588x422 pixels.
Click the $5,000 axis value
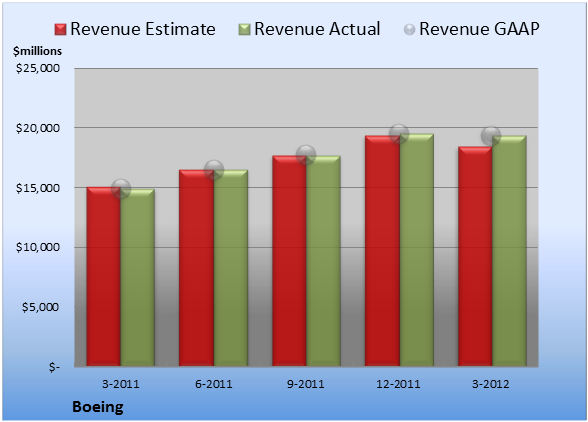pyautogui.click(x=40, y=307)
